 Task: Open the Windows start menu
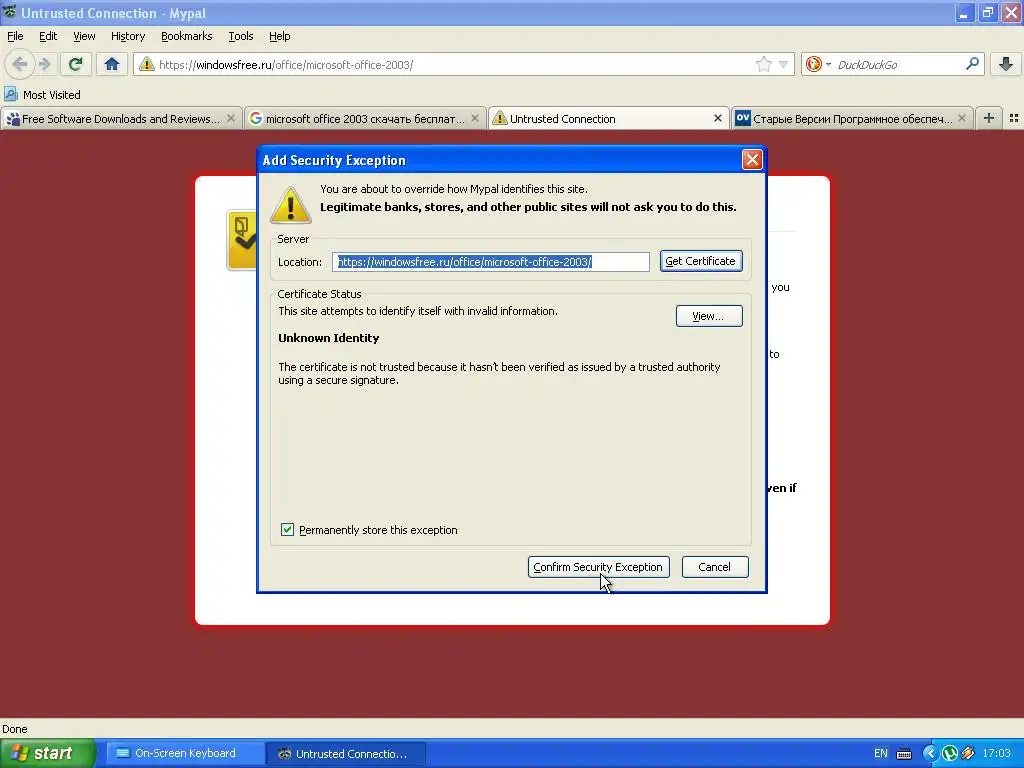[47, 753]
